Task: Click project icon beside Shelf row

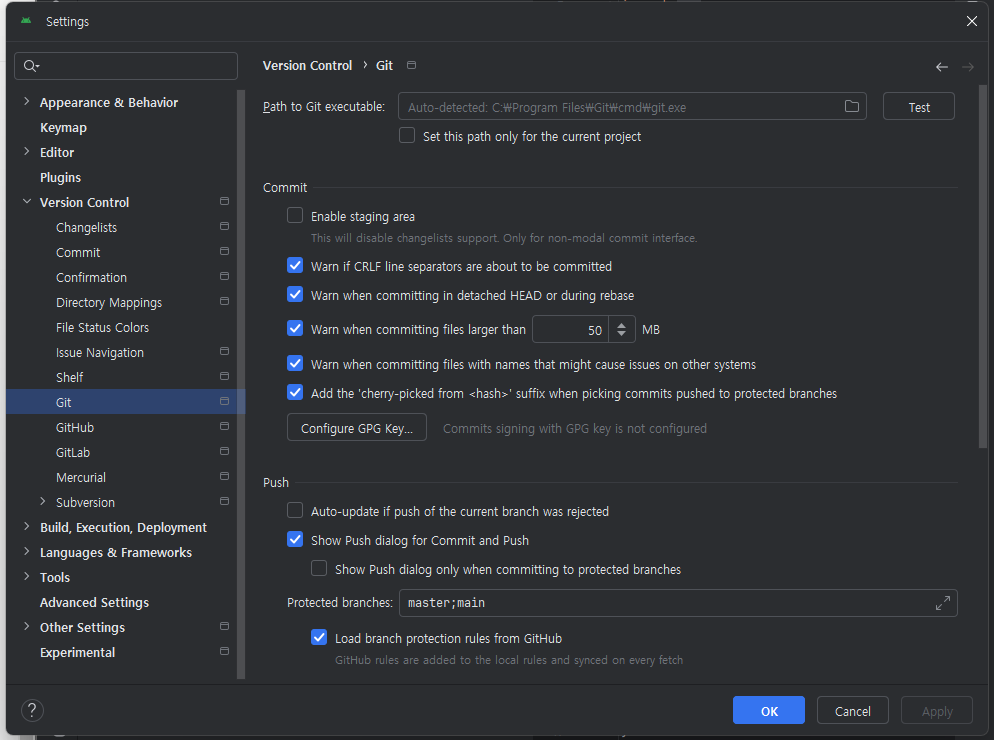Action: tap(224, 377)
